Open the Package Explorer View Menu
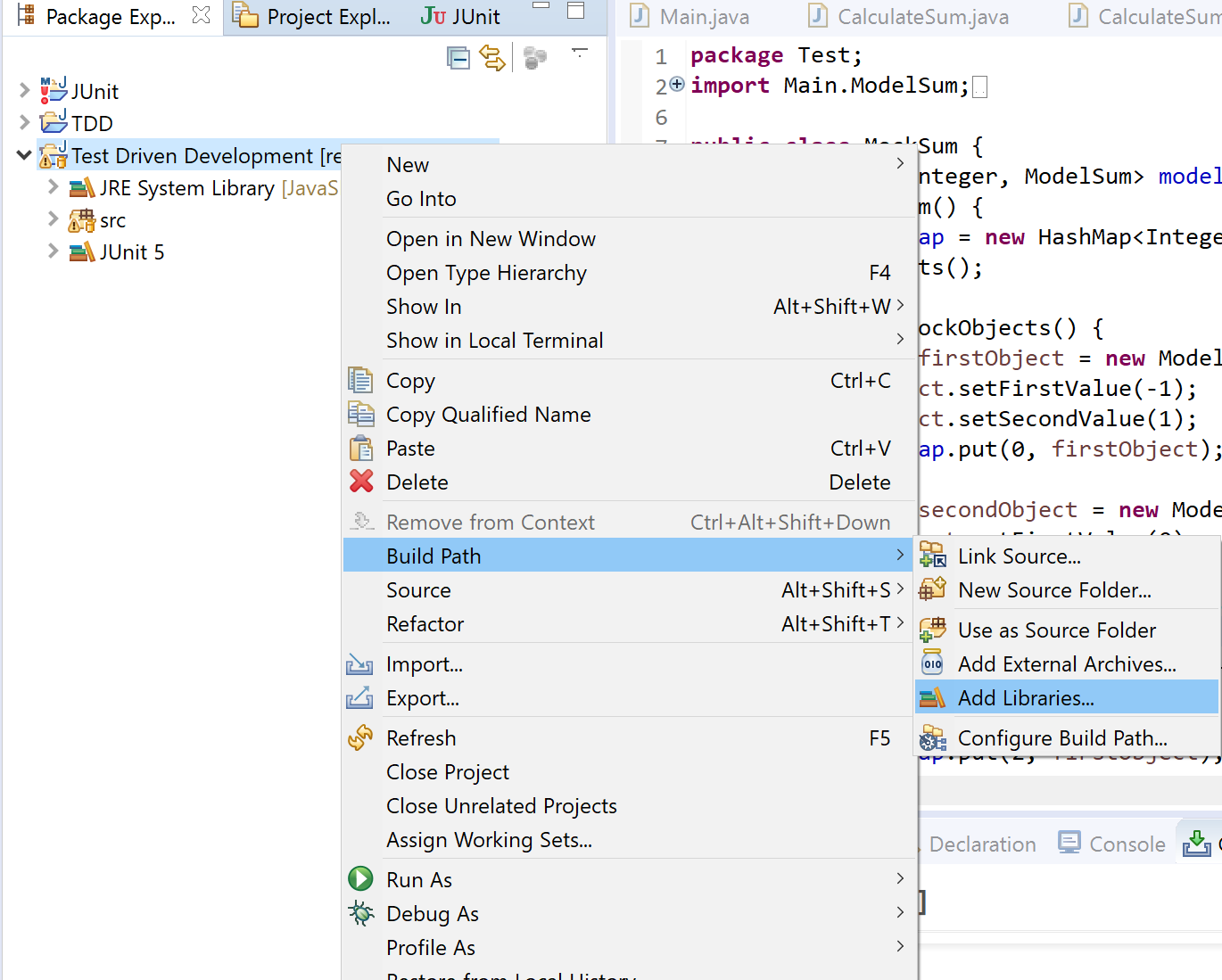Image resolution: width=1222 pixels, height=980 pixels. [x=580, y=54]
